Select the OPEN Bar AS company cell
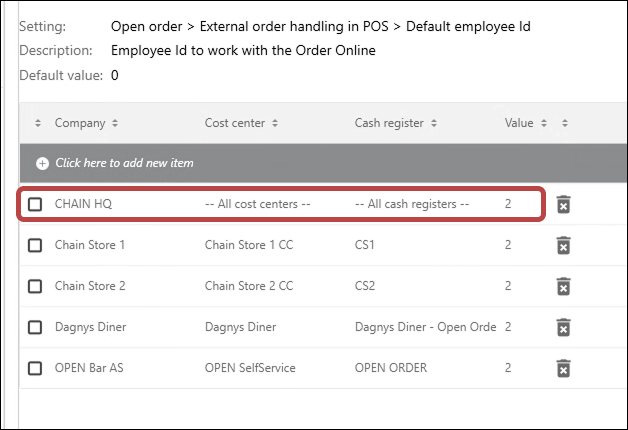This screenshot has width=628, height=430. click(89, 368)
